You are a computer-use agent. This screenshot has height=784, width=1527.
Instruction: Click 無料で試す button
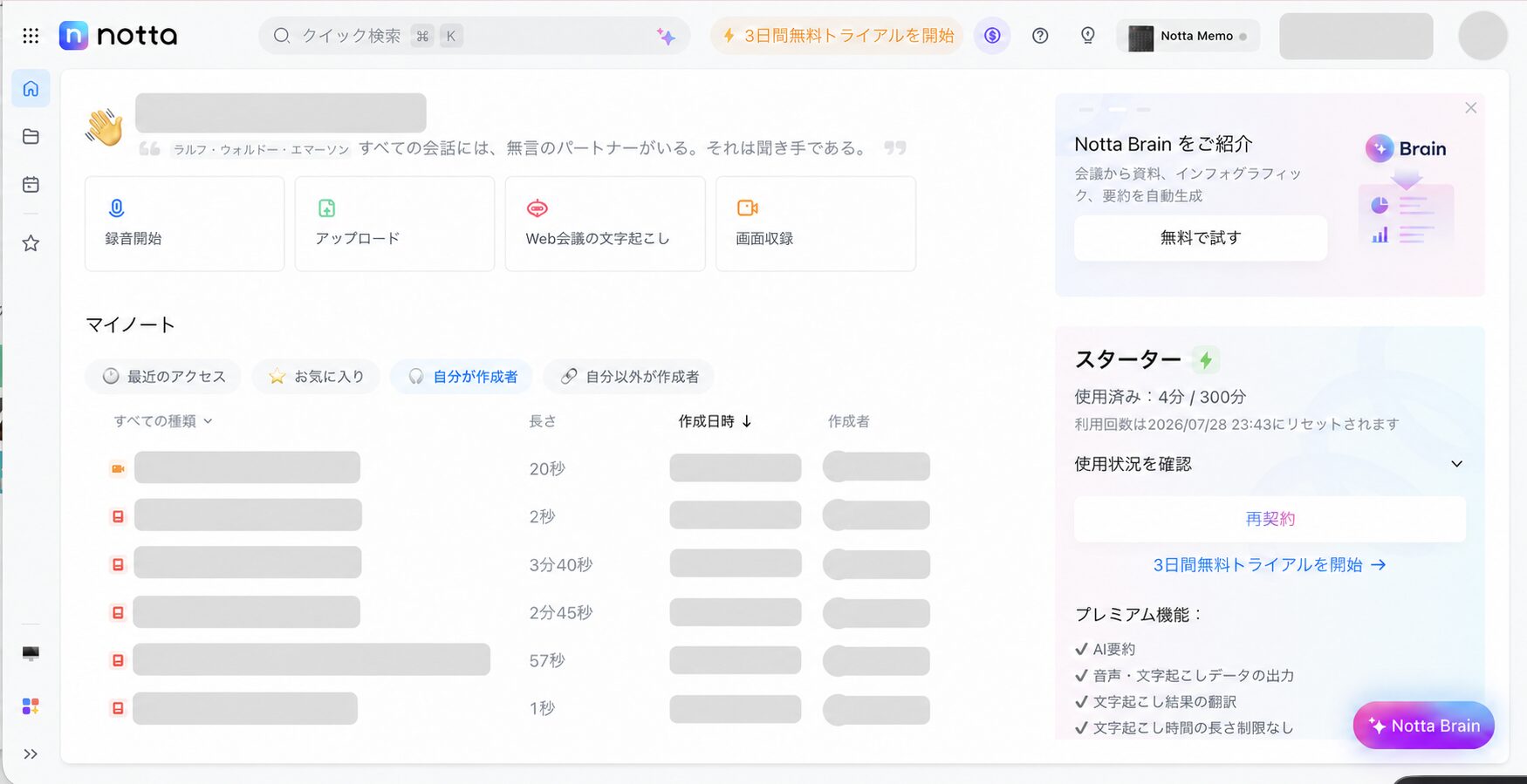1201,238
